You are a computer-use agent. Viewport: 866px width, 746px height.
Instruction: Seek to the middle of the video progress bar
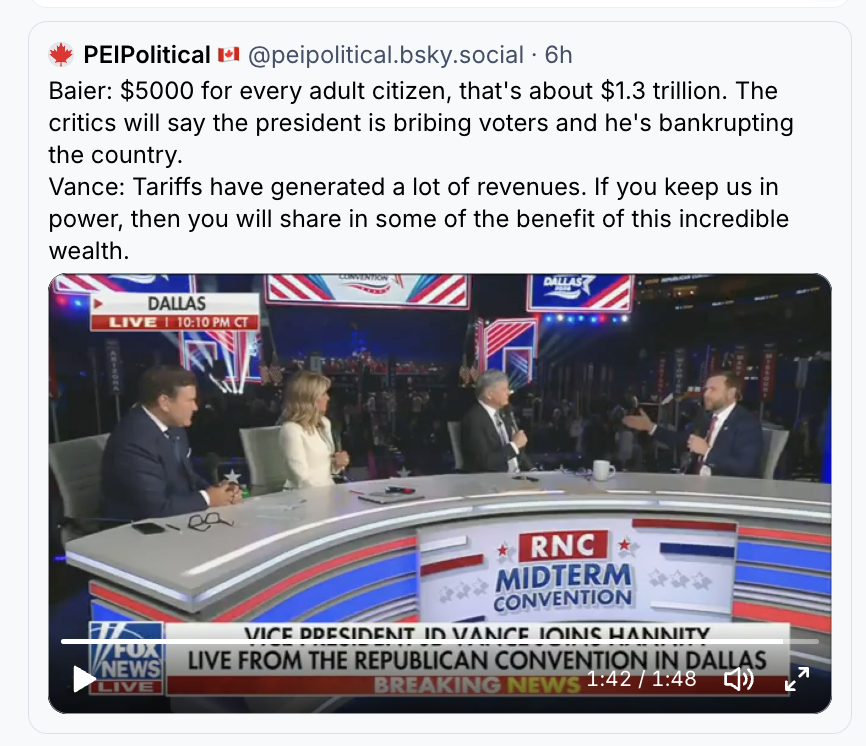pyautogui.click(x=440, y=642)
